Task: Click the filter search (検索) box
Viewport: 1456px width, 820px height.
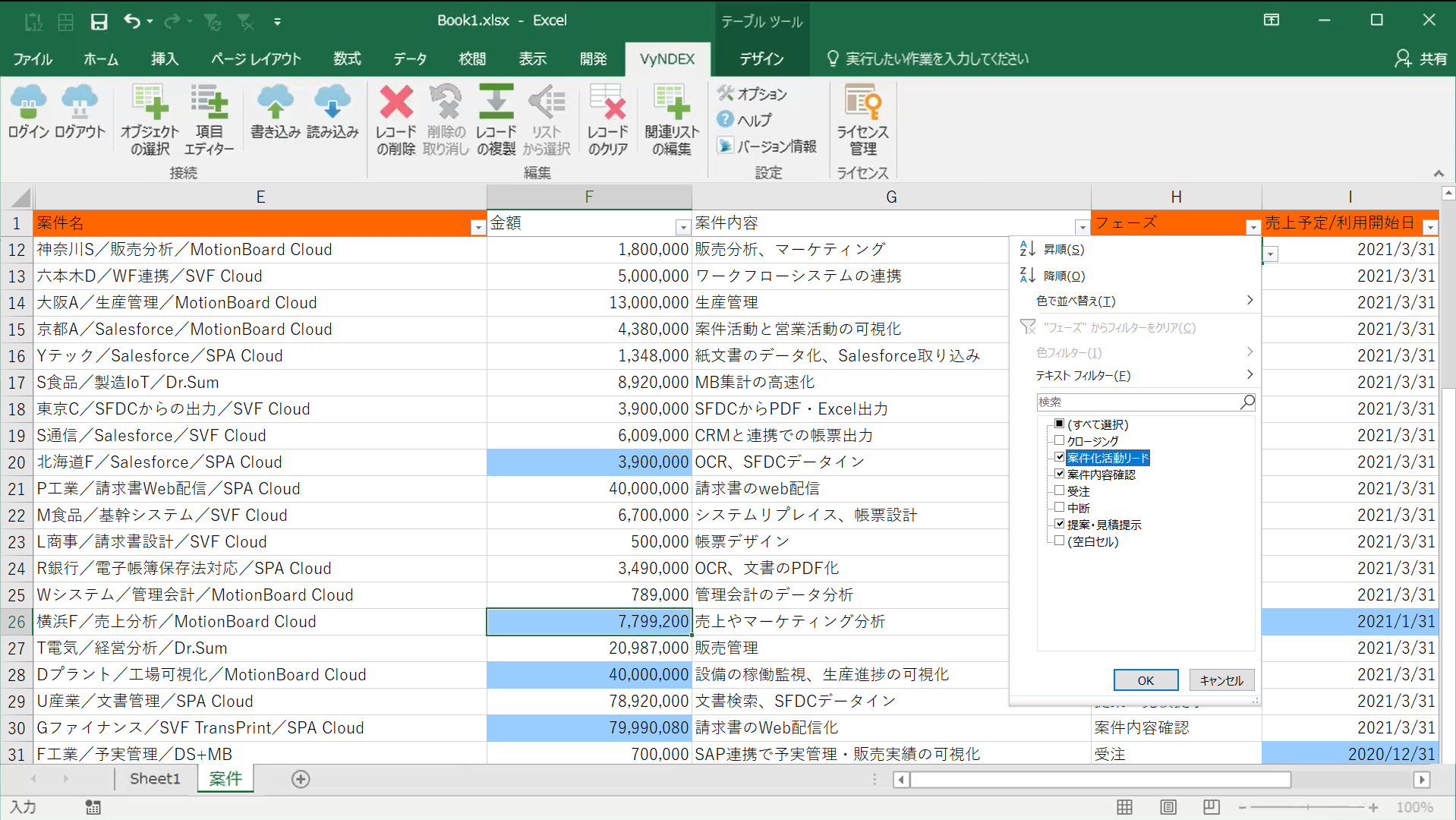Action: 1137,402
